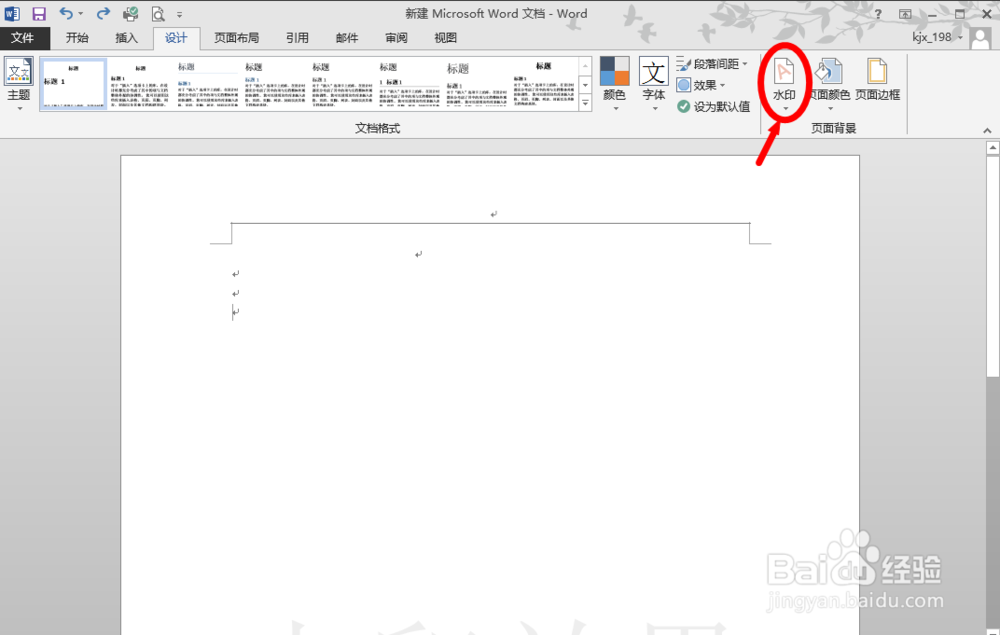Save the document with the Save icon
Viewport: 1000px width, 635px height.
click(39, 13)
